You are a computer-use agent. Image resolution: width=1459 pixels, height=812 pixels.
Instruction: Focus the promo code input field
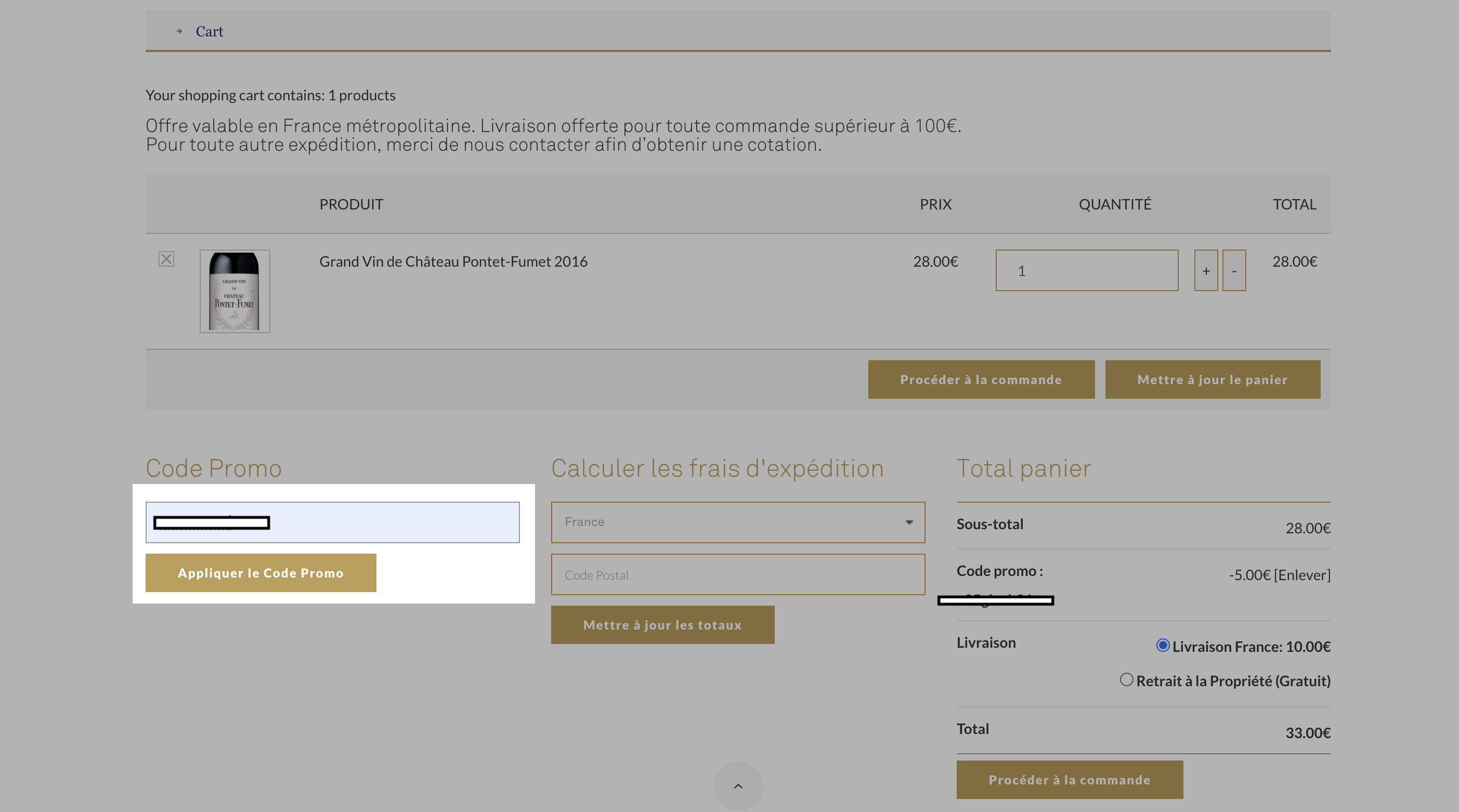332,522
